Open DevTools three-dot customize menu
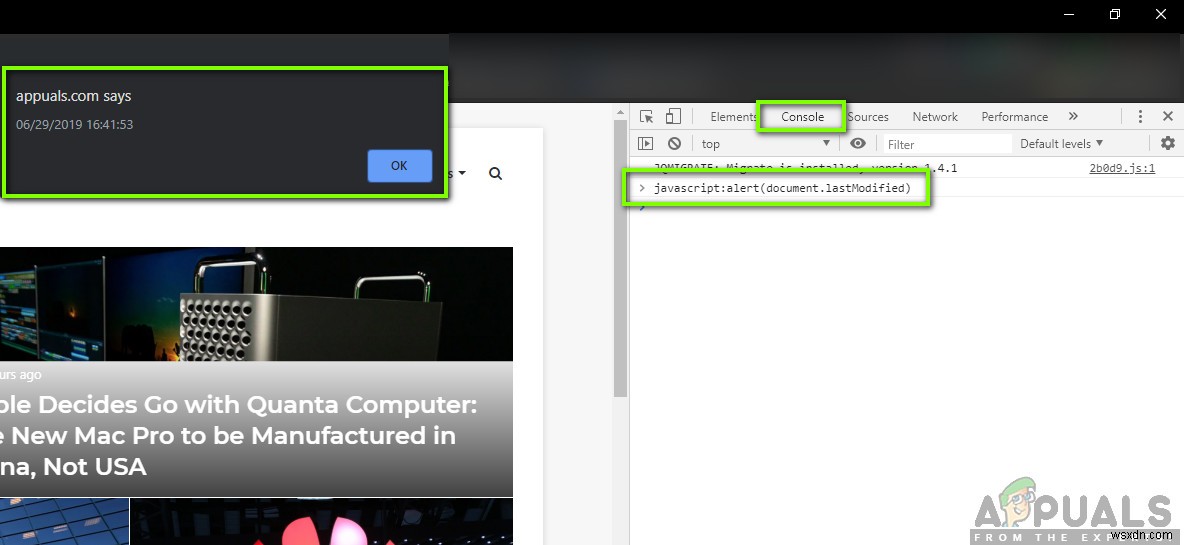Screen dimensions: 1184x545 point(1139,116)
